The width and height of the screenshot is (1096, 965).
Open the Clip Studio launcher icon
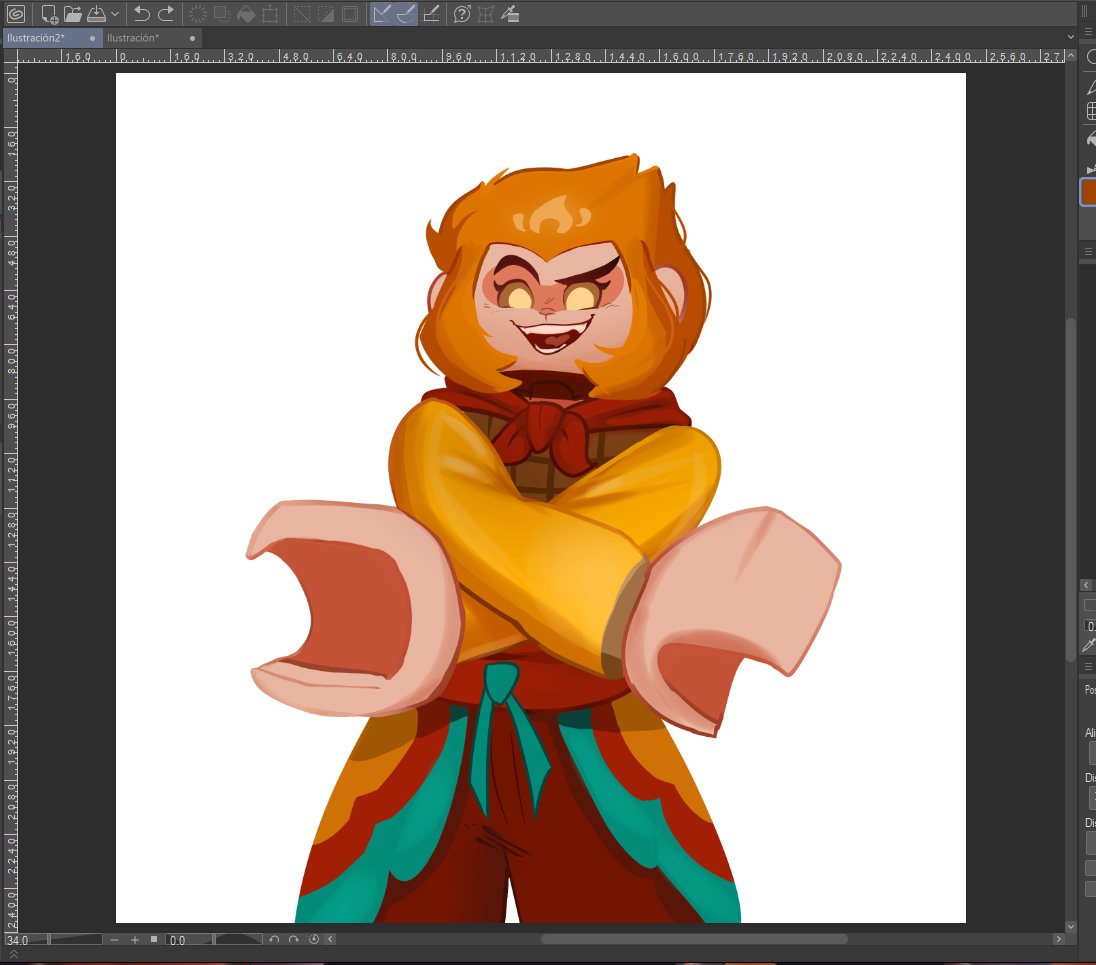15,13
